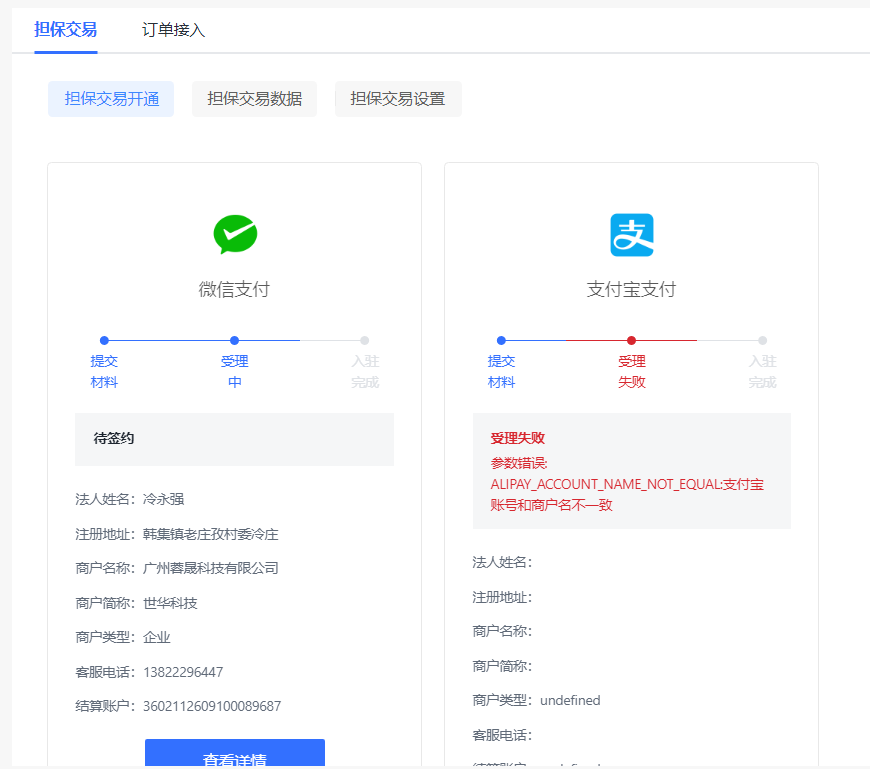Click Alipay 入驻完成 step label
Image resolution: width=870 pixels, height=769 pixels.
click(x=762, y=372)
